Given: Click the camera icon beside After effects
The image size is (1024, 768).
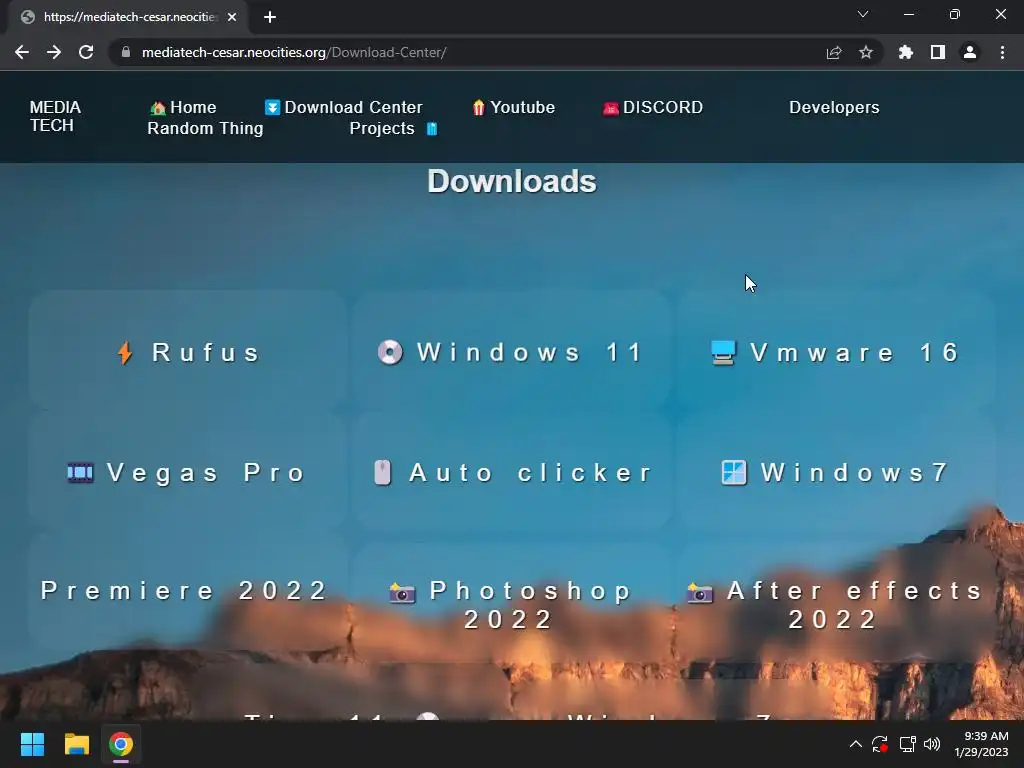Looking at the screenshot, I should pos(699,592).
